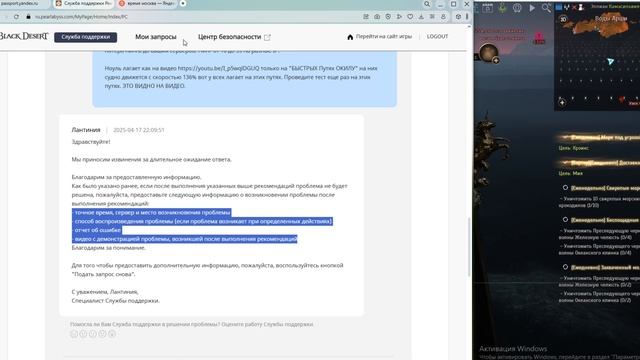The image size is (640, 360).
Task: Click the LOGOUT link
Action: [x=438, y=36]
